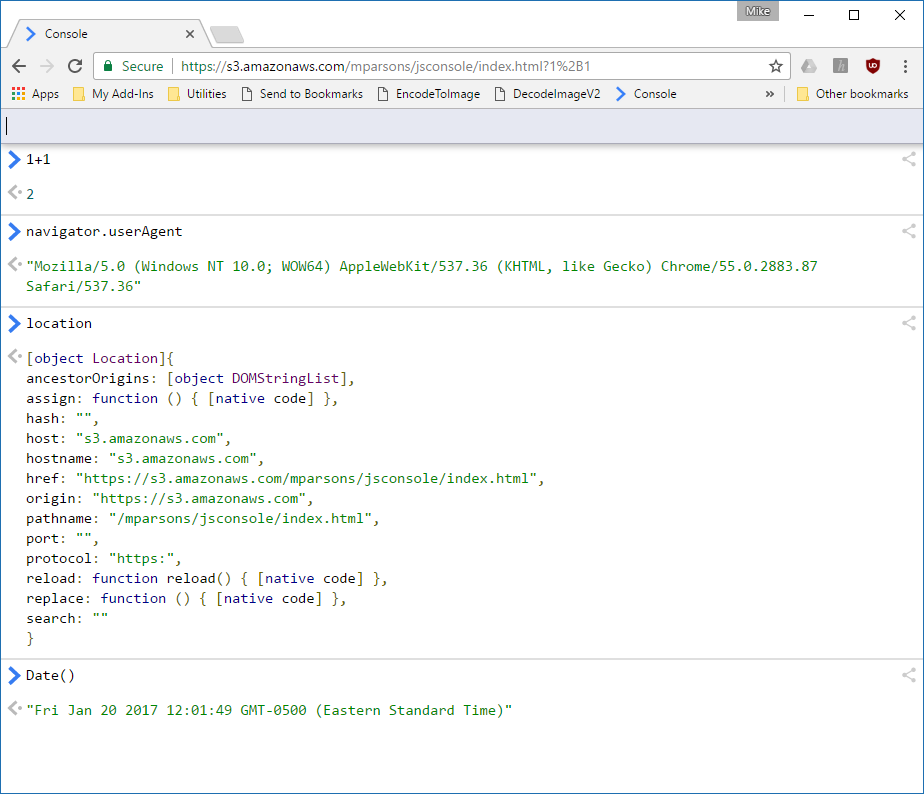Minimize the browser window
The width and height of the screenshot is (924, 794).
coord(809,15)
